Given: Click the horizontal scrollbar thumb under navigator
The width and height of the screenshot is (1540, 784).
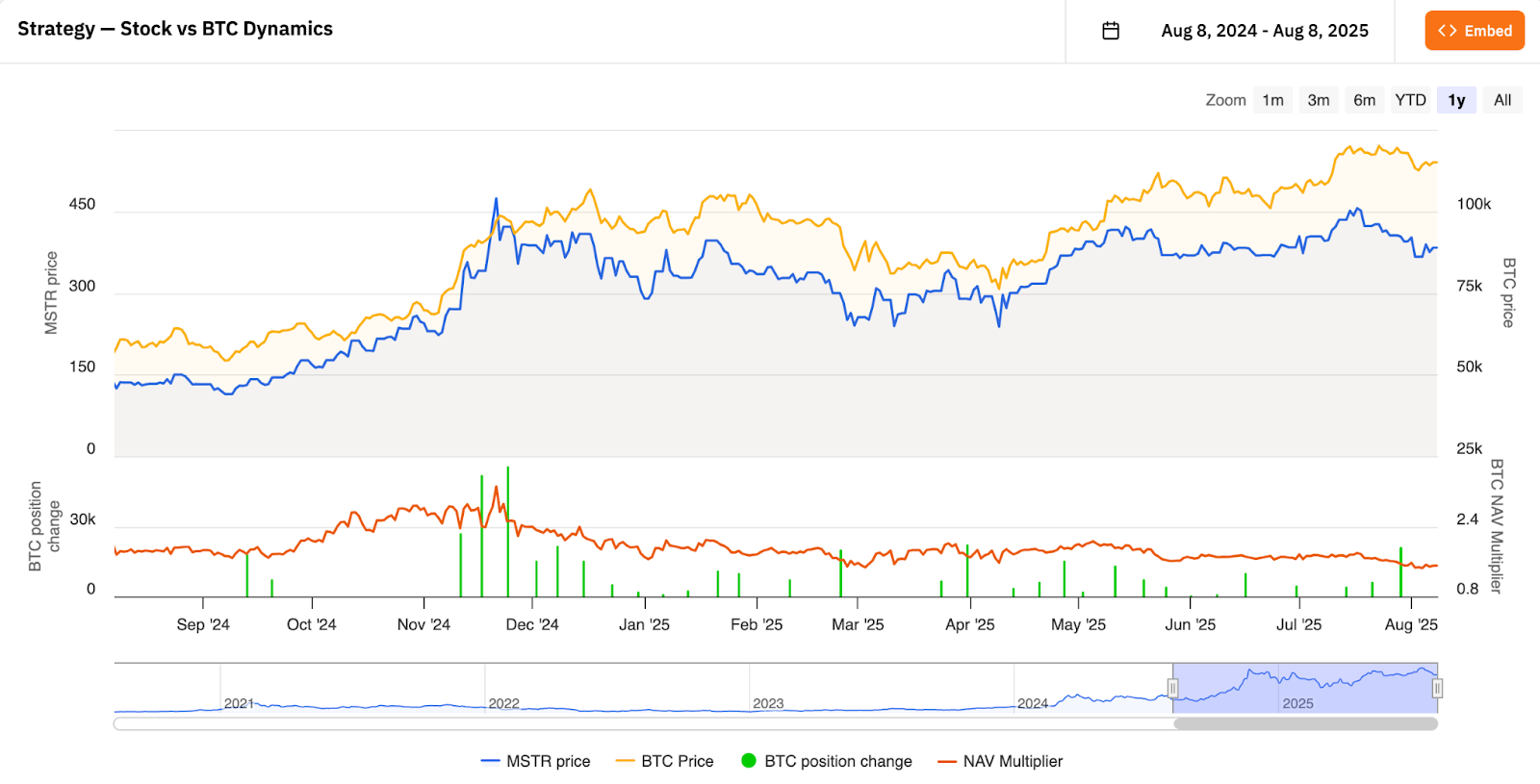Looking at the screenshot, I should (1305, 723).
